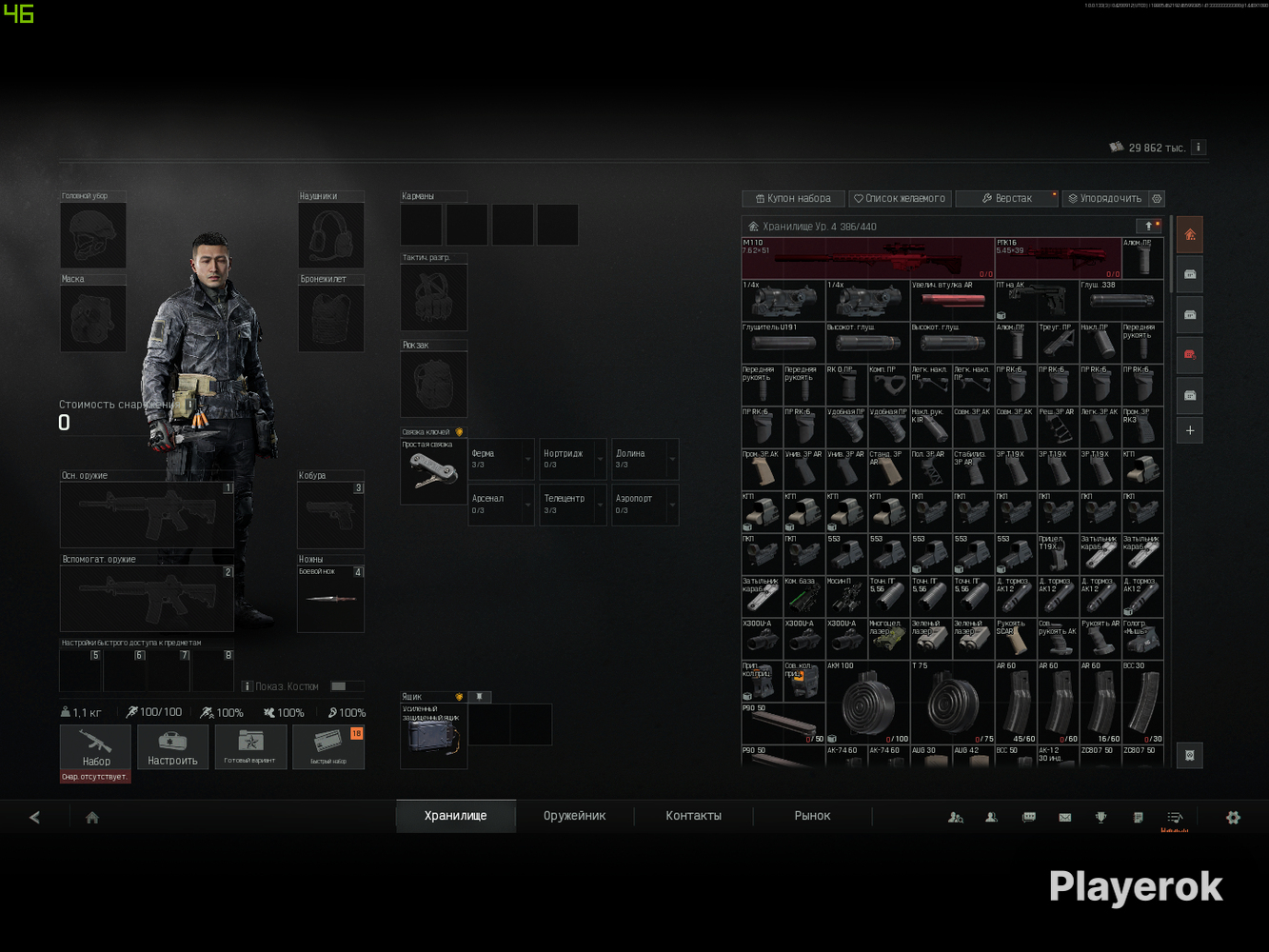Open the Список желаемого wishlist
1269x952 pixels.
coord(900,198)
